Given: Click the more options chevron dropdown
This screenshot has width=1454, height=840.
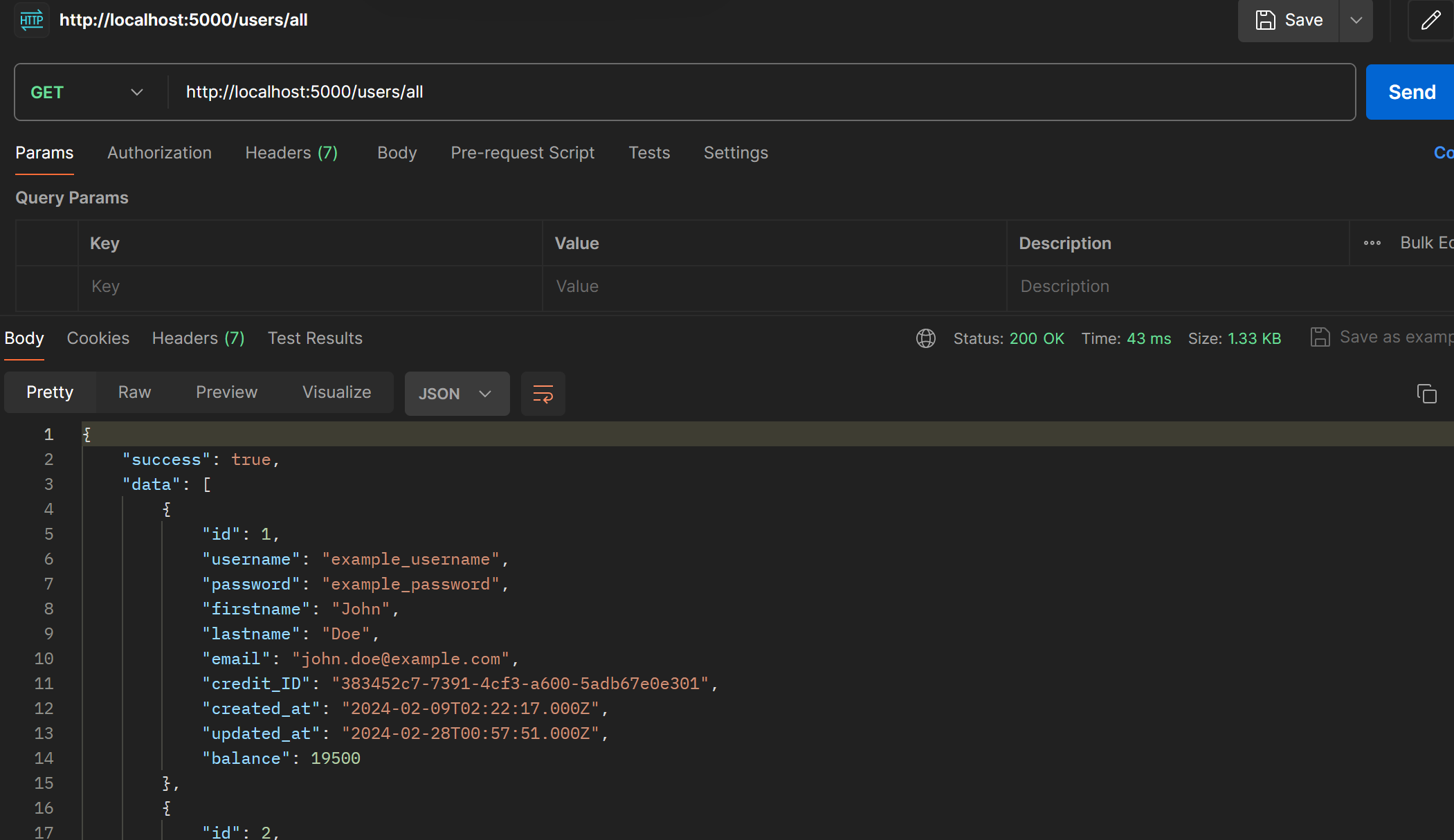Looking at the screenshot, I should click(x=1356, y=20).
